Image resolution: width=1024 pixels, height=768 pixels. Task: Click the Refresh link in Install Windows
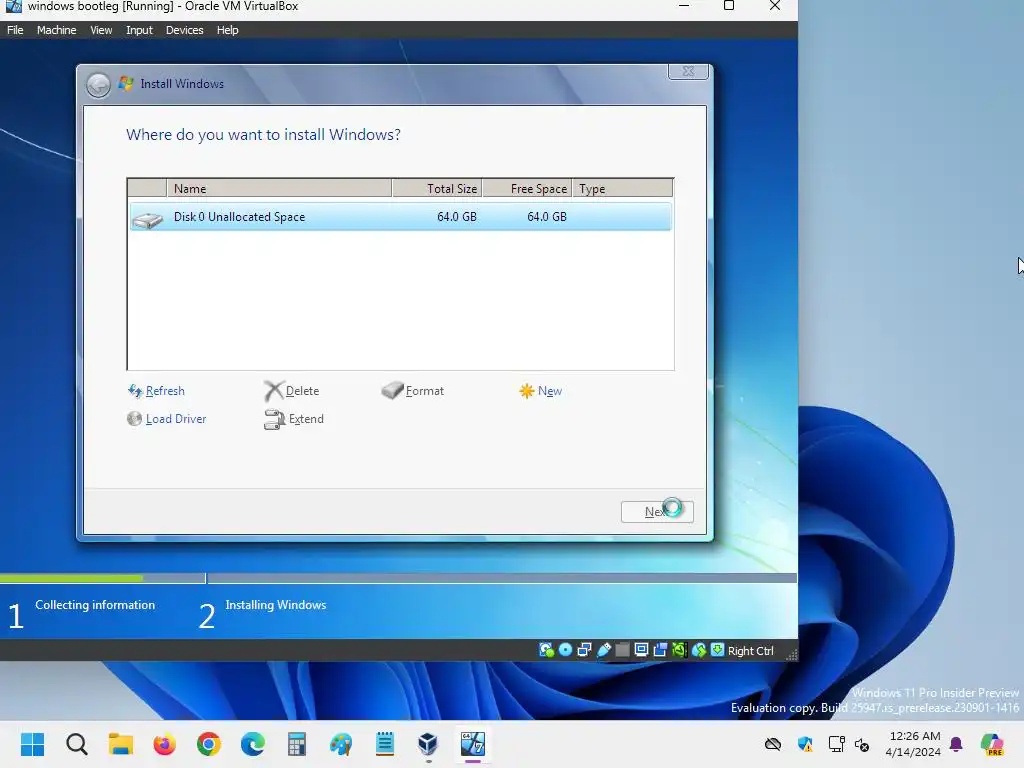(157, 391)
